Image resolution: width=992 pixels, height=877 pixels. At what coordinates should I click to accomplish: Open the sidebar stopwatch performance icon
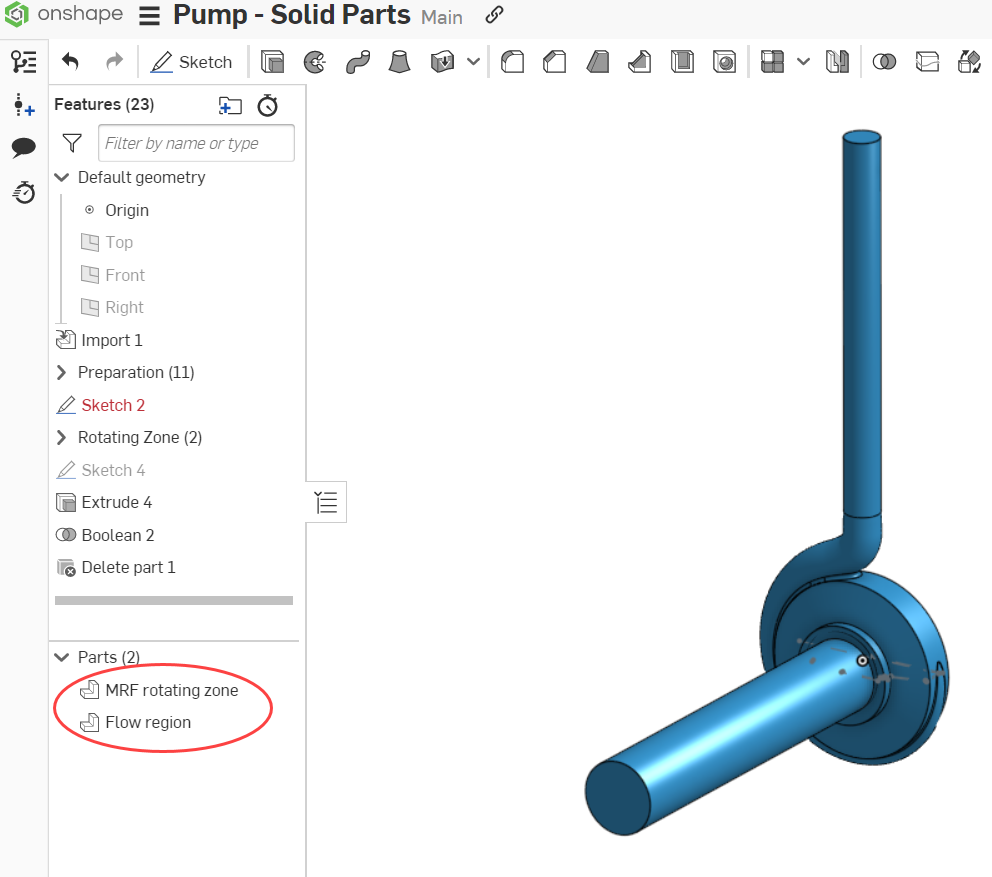(x=24, y=192)
